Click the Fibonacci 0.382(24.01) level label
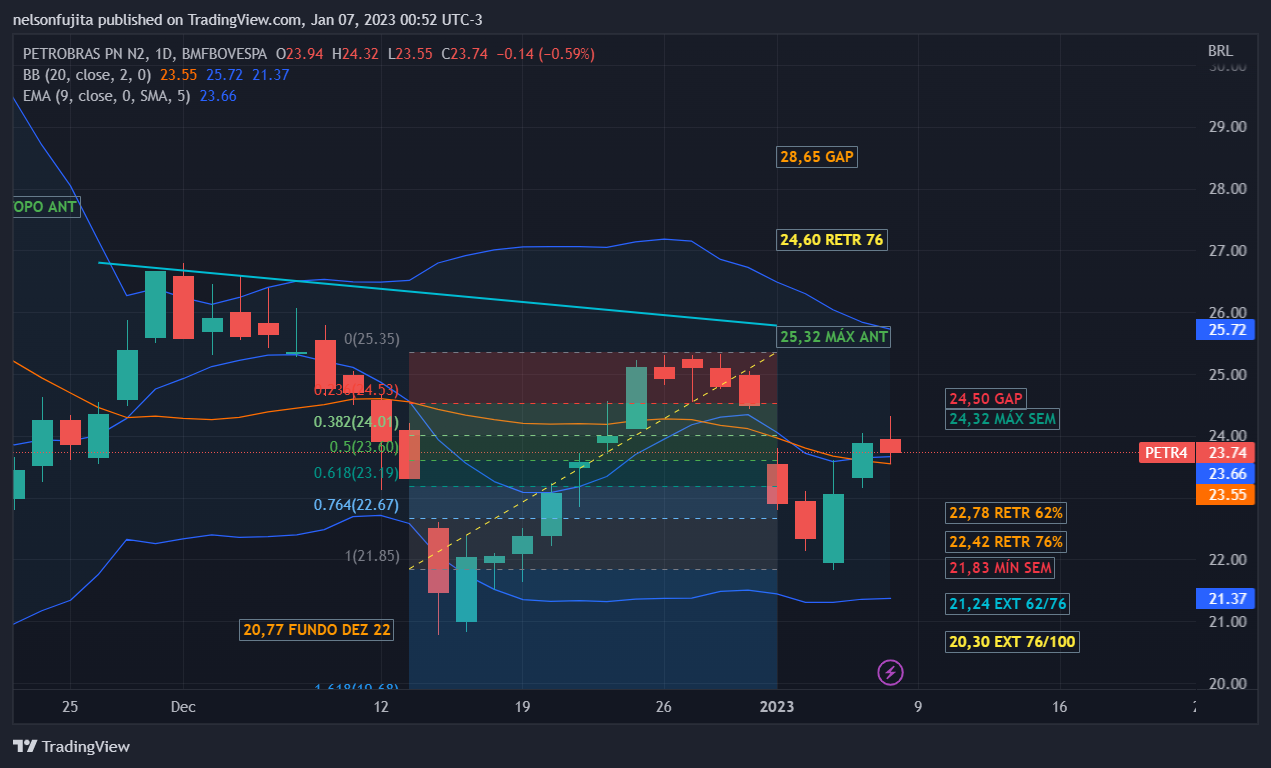Viewport: 1271px width, 768px height. (x=356, y=422)
